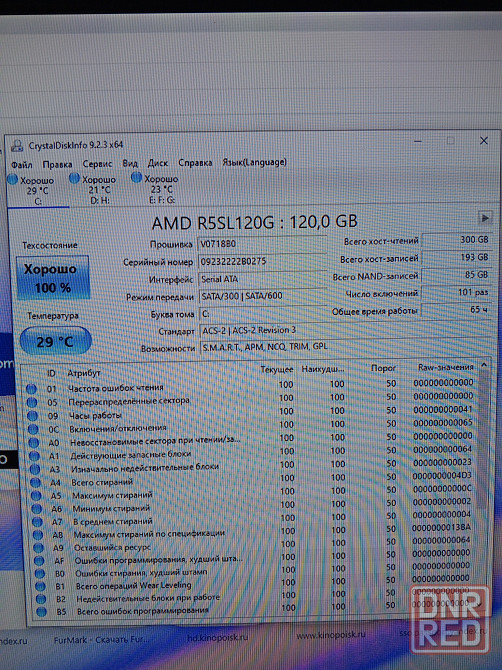Screen dimensions: 502x670
Task: Click the Хорошо 100 % health status button
Action: coord(53,277)
